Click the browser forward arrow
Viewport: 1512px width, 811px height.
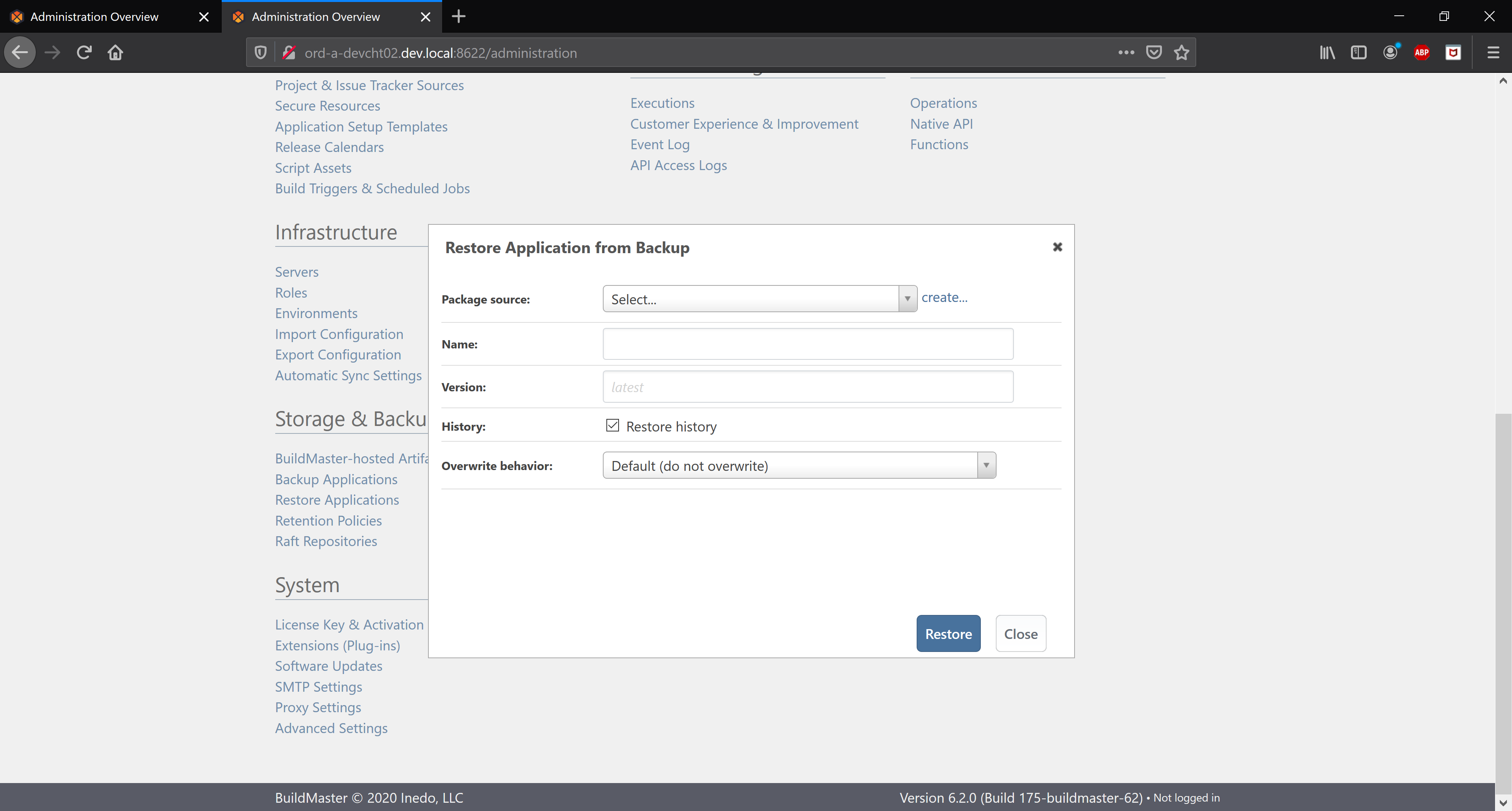click(52, 53)
